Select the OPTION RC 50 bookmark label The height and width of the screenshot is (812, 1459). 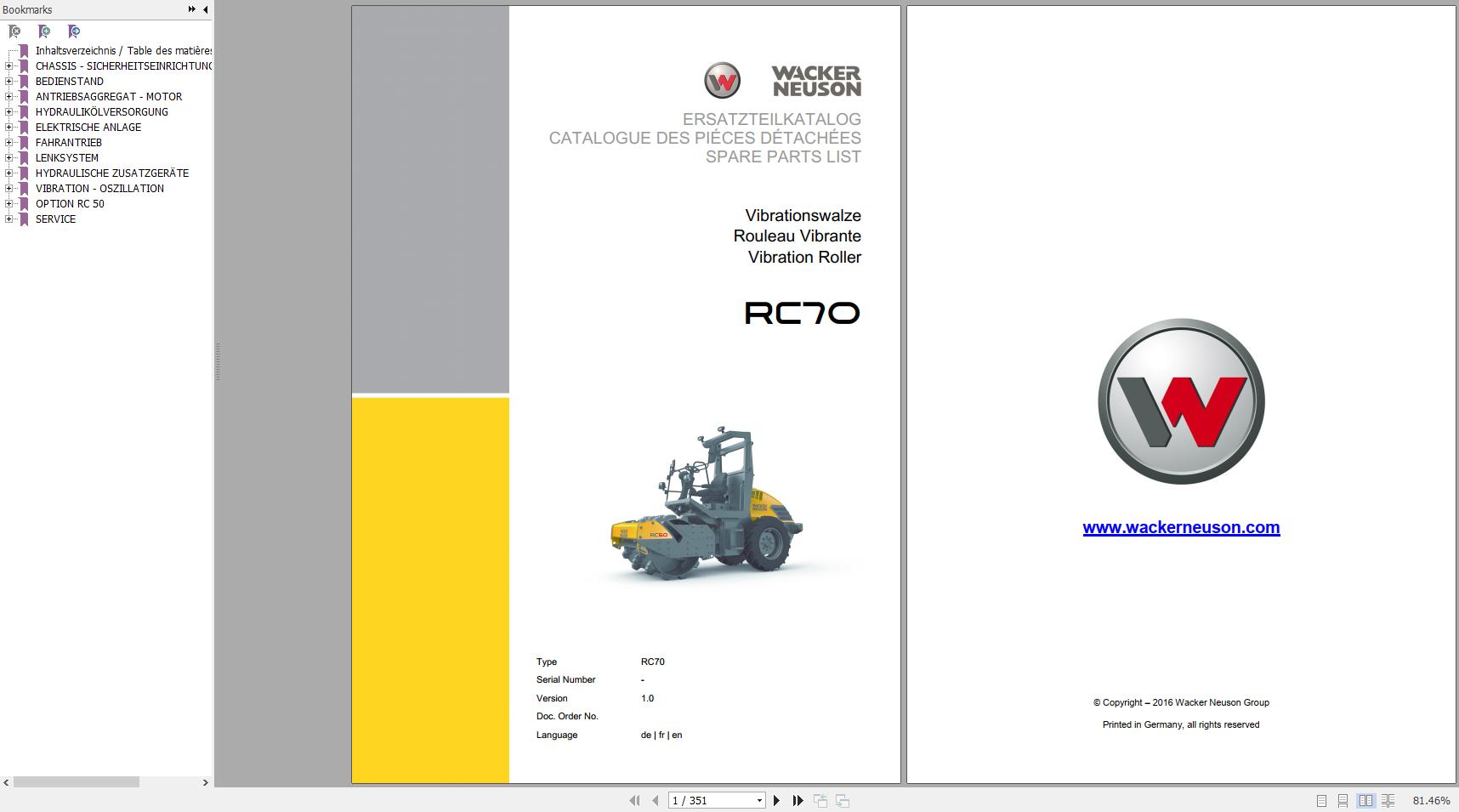pos(70,203)
